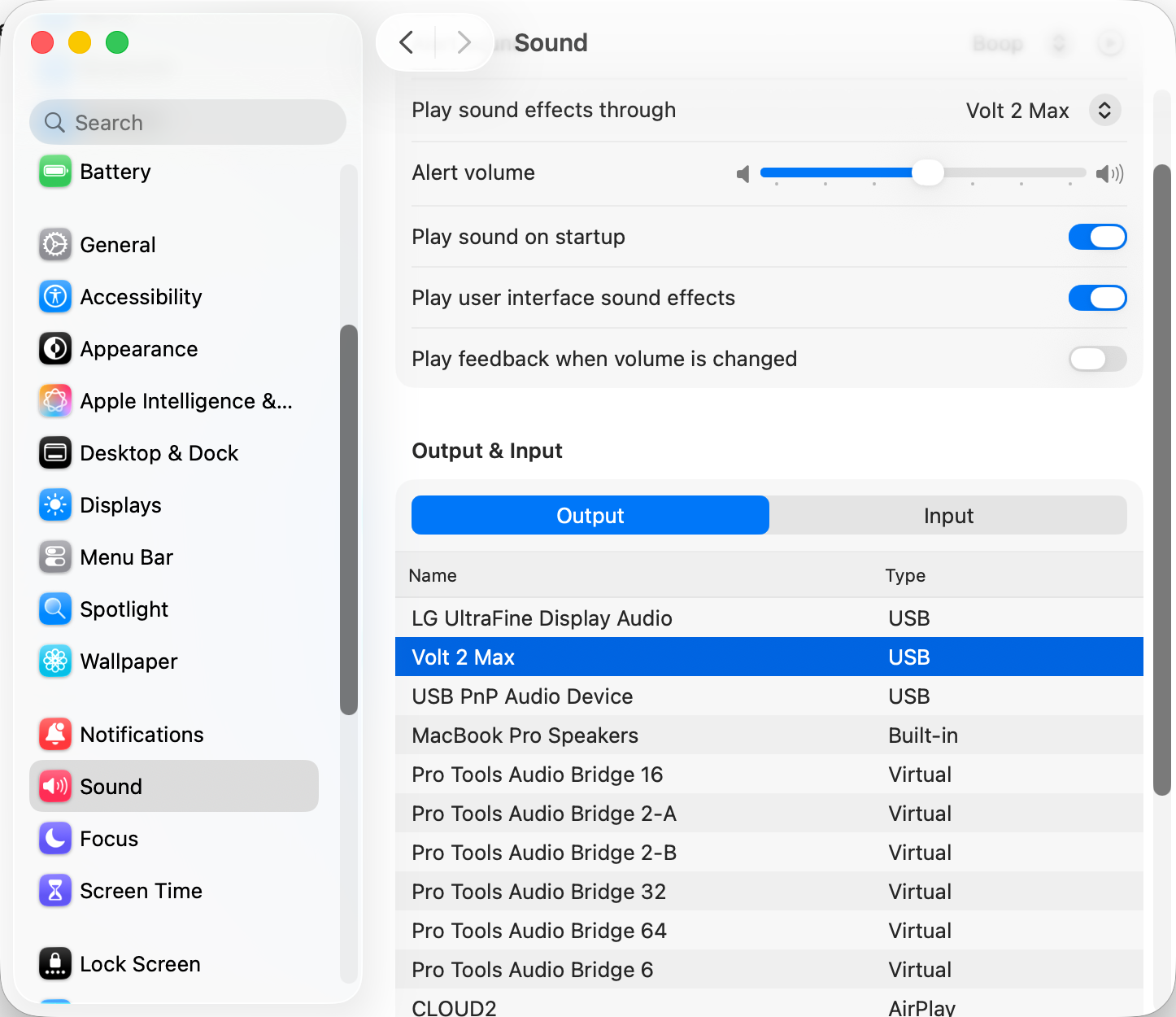Click the sidebar Search field
Viewport: 1176px width, 1017px height.
[x=188, y=122]
